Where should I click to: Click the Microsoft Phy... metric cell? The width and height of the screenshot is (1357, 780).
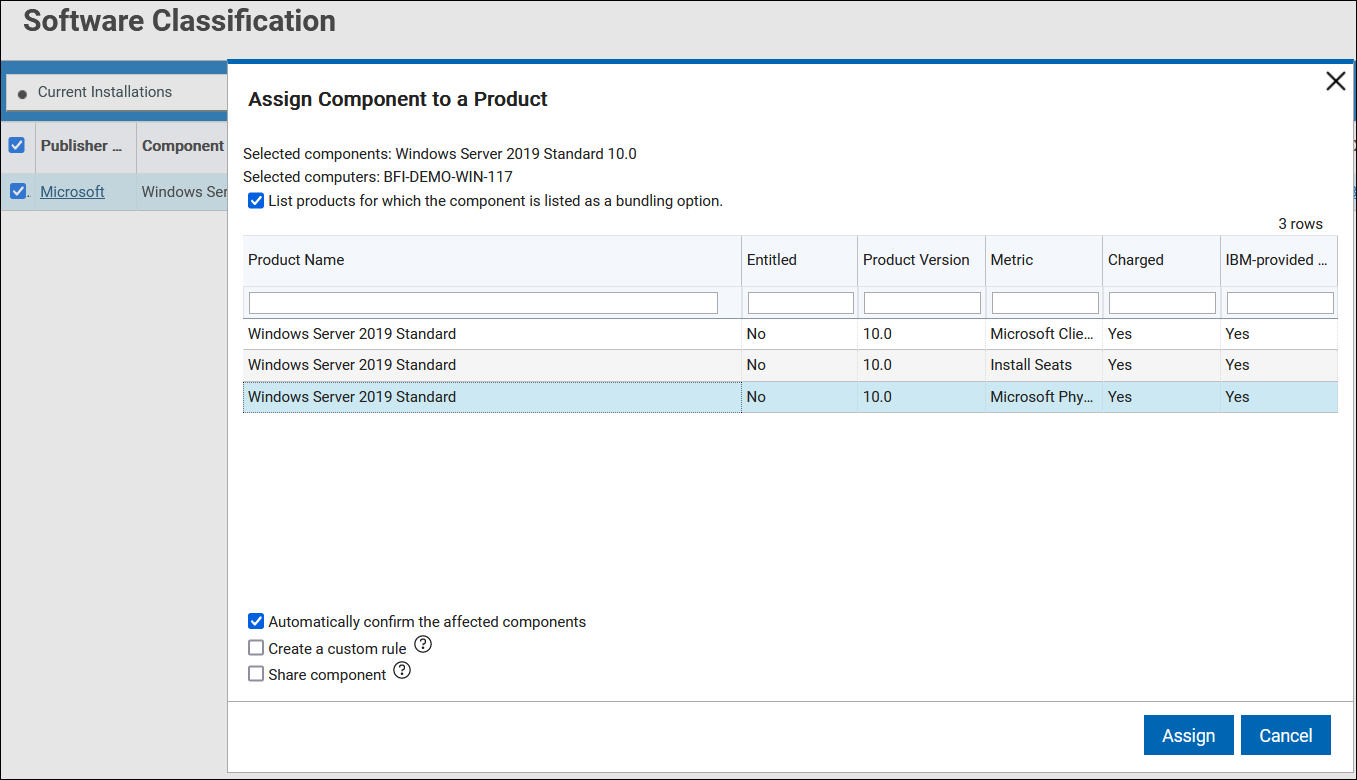[x=1042, y=397]
